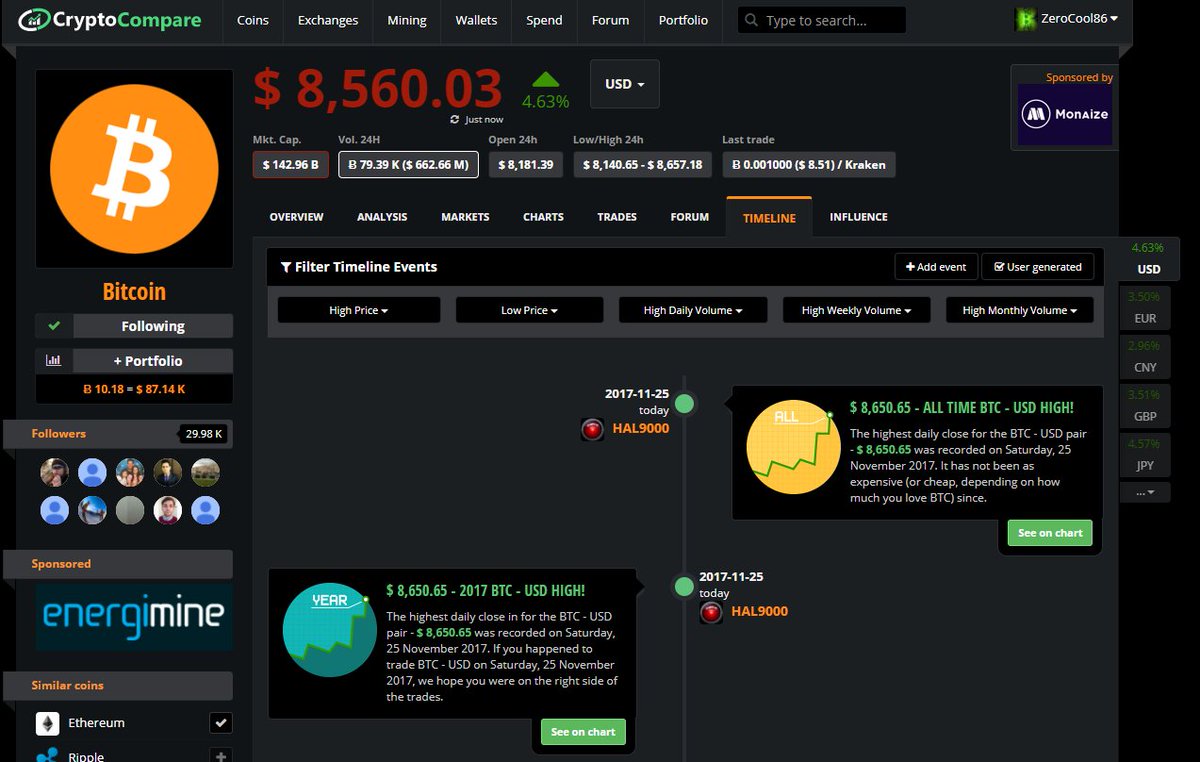Image resolution: width=1200 pixels, height=762 pixels.
Task: Click the top timeline marker dot
Action: click(684, 404)
